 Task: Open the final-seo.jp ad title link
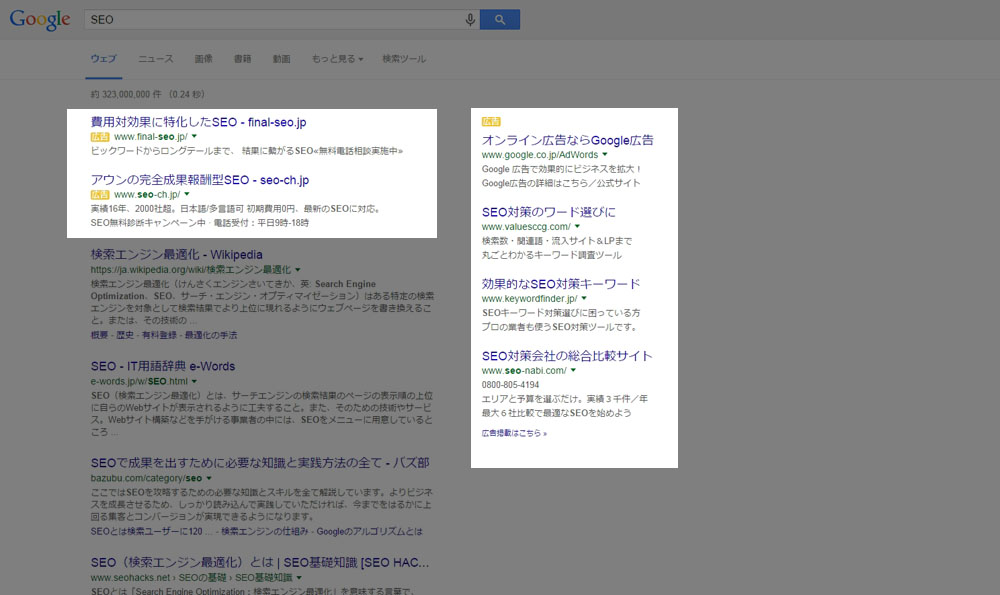coord(198,122)
